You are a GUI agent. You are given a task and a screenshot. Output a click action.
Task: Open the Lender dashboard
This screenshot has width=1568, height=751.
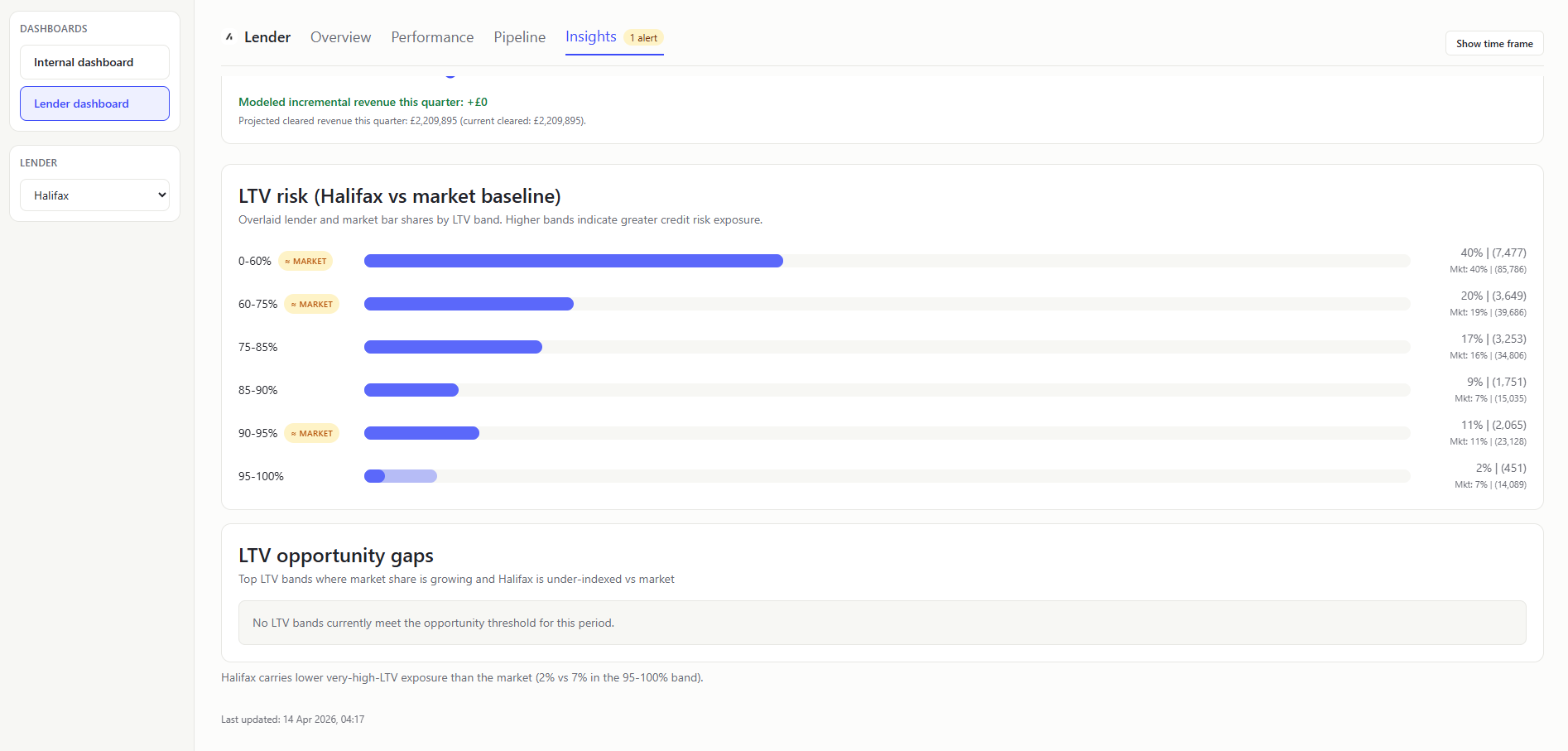[x=94, y=104]
